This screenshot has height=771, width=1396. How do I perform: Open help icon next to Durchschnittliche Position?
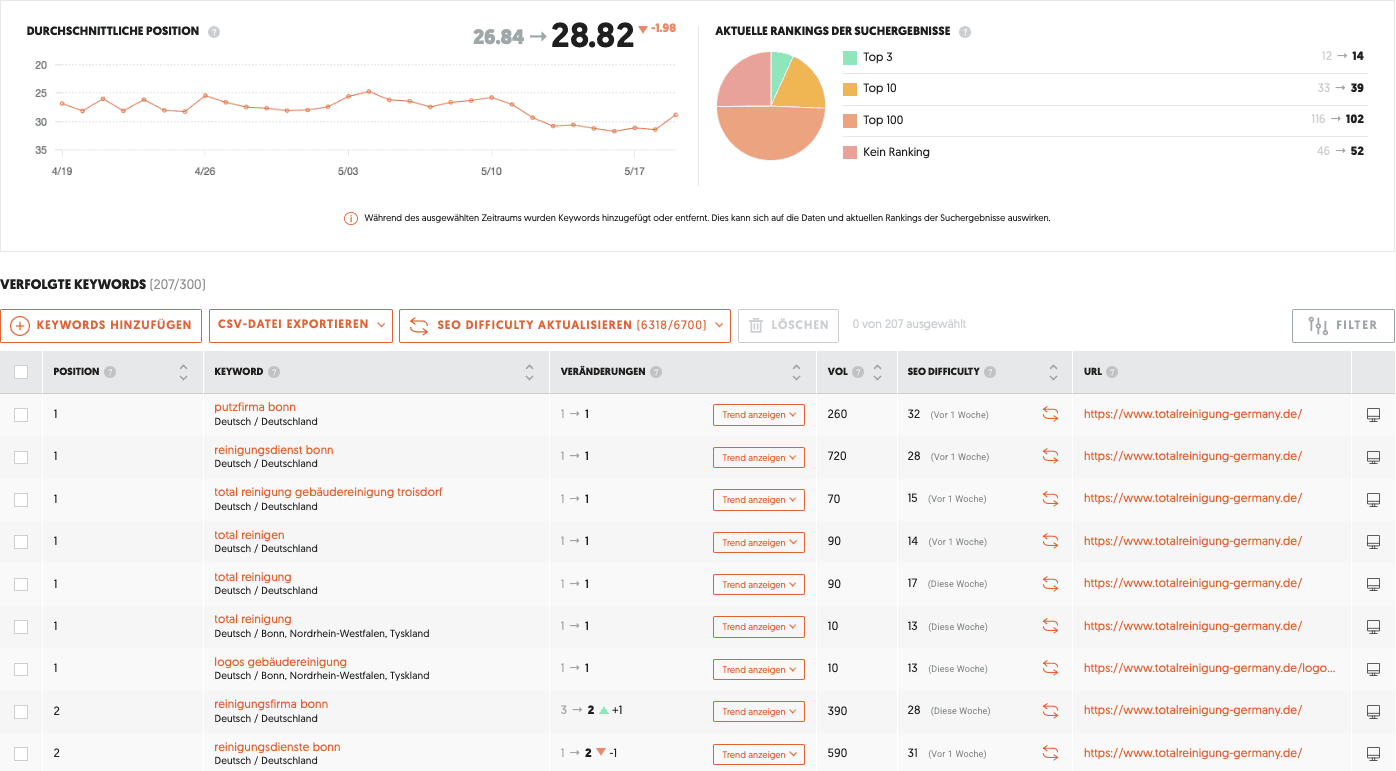click(214, 32)
